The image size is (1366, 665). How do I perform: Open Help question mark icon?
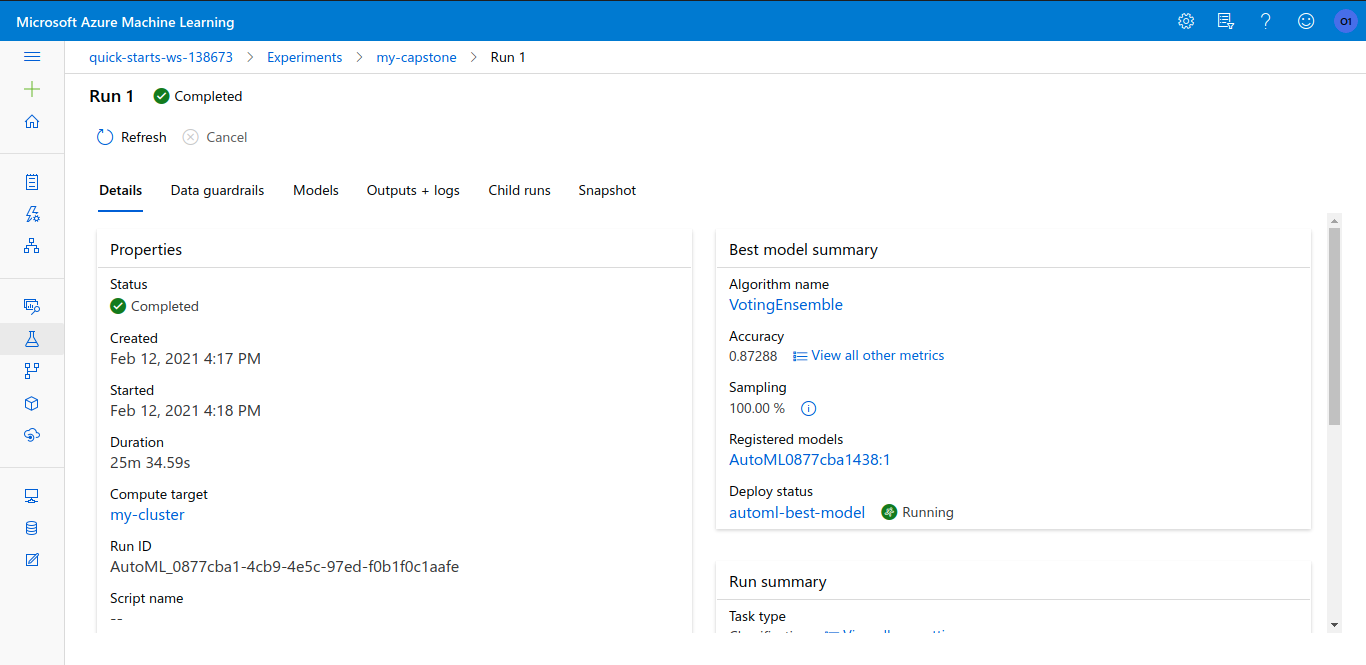coord(1266,21)
